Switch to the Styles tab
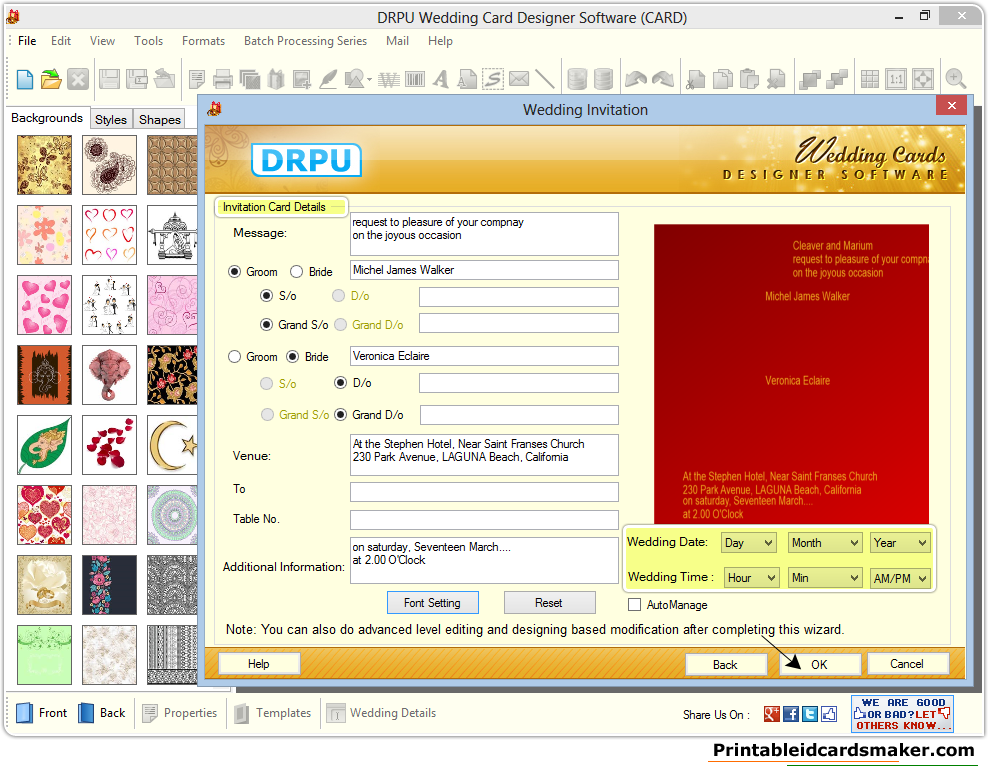The height and width of the screenshot is (766, 988). pyautogui.click(x=111, y=119)
